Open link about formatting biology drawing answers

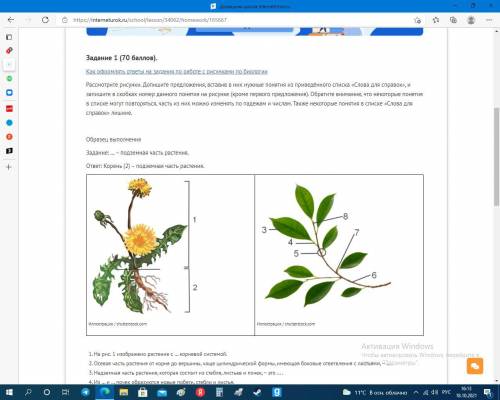[x=177, y=71]
